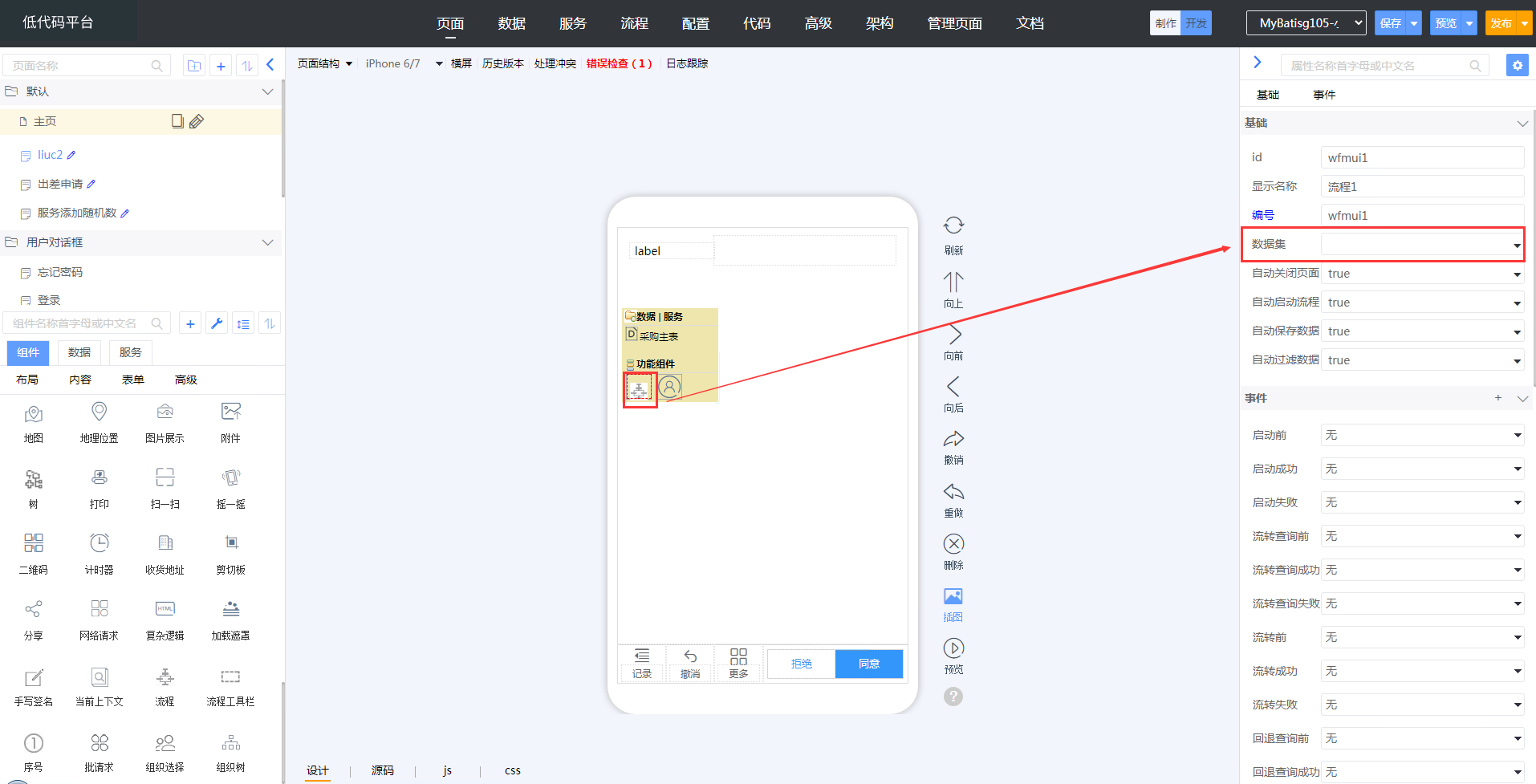
Task: Select the map (地图) component
Action: (34, 413)
